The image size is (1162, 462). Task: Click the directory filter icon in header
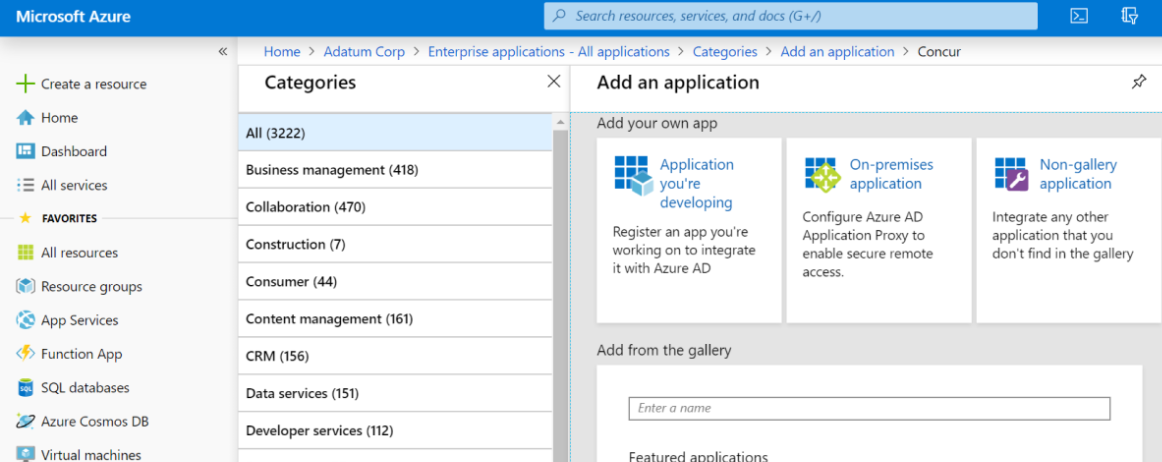point(1130,16)
